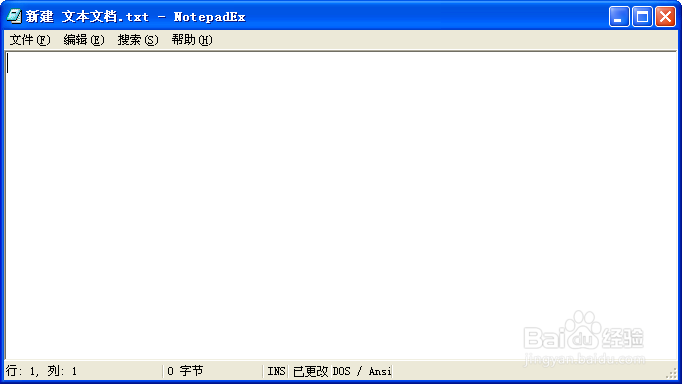
Task: Click the title 新建 文本文档.txt - NotepadEx
Action: tap(135, 17)
